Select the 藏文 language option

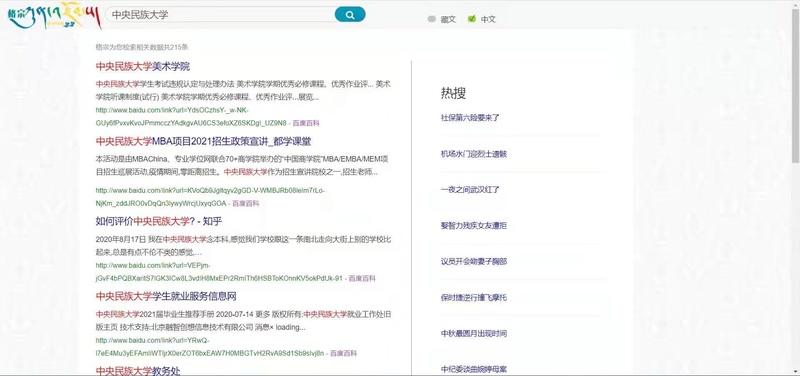442,19
